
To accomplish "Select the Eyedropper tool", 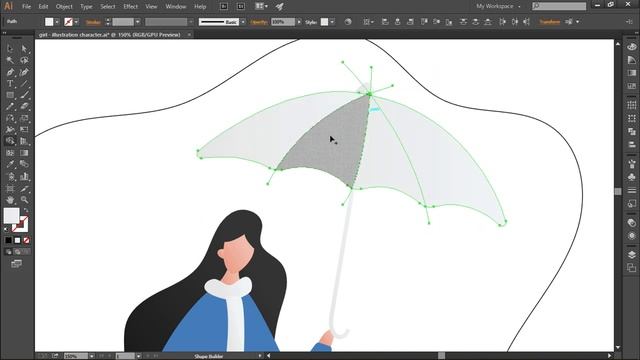I will (x=10, y=164).
